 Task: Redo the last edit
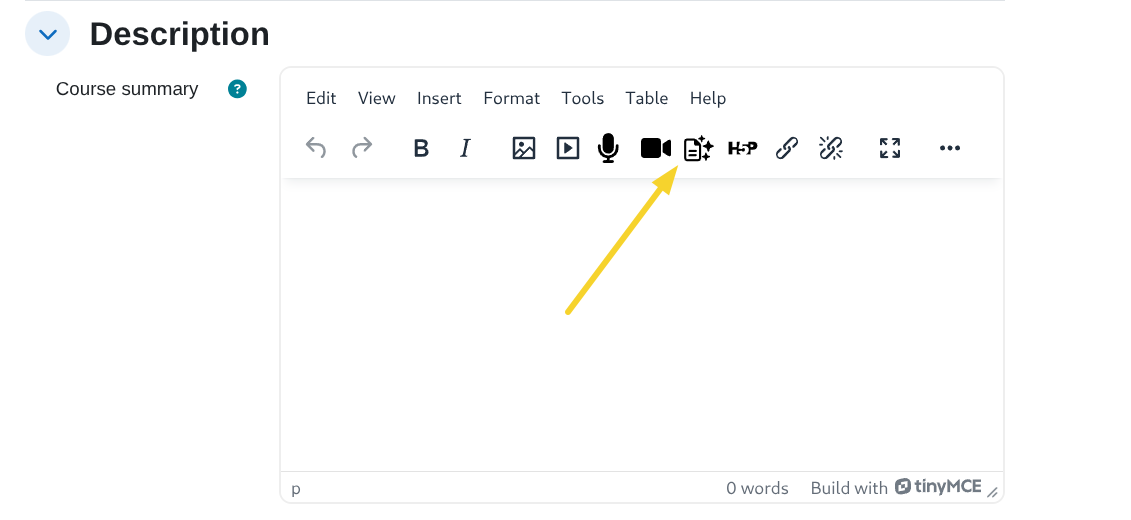(361, 148)
